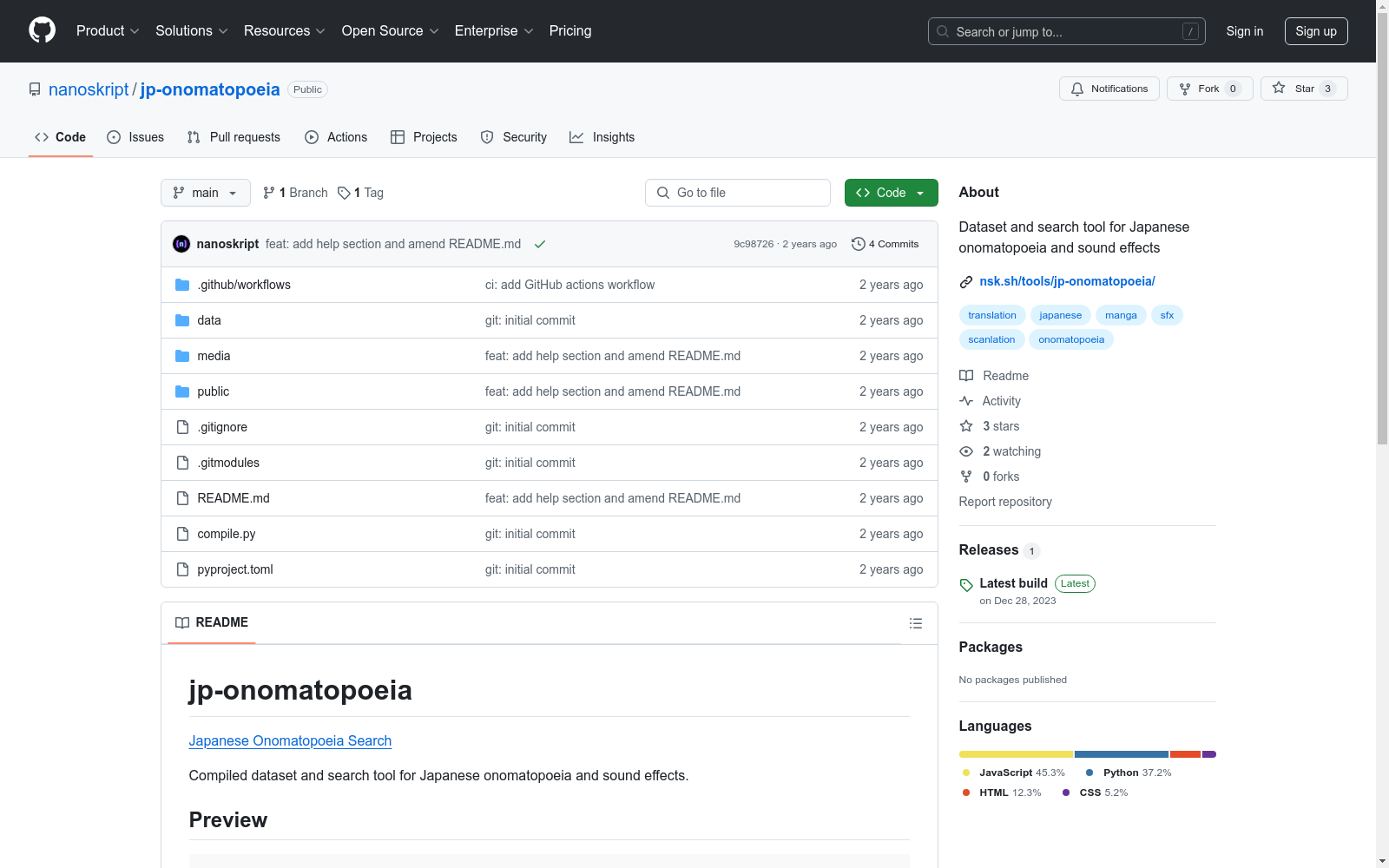This screenshot has width=1389, height=868.
Task: Click the data folder icon
Action: click(182, 320)
